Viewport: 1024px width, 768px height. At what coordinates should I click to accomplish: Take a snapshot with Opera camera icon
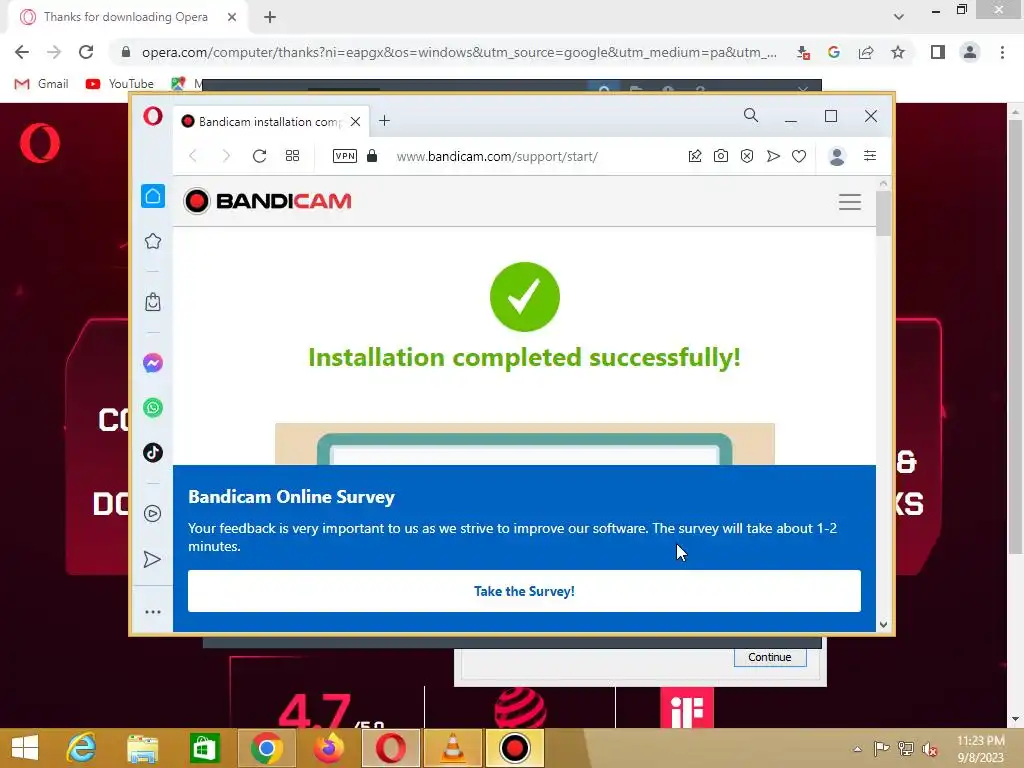[721, 156]
